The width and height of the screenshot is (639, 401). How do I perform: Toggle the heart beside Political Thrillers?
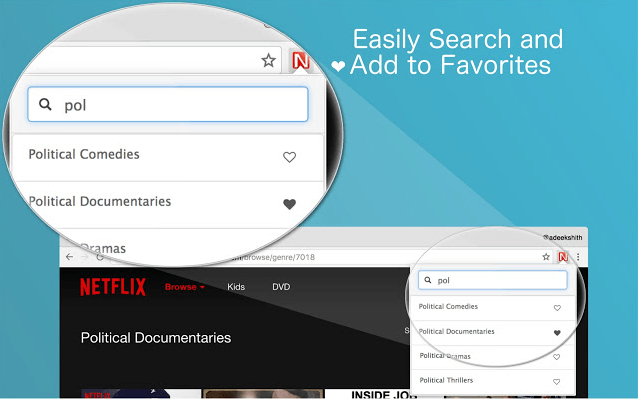(557, 381)
